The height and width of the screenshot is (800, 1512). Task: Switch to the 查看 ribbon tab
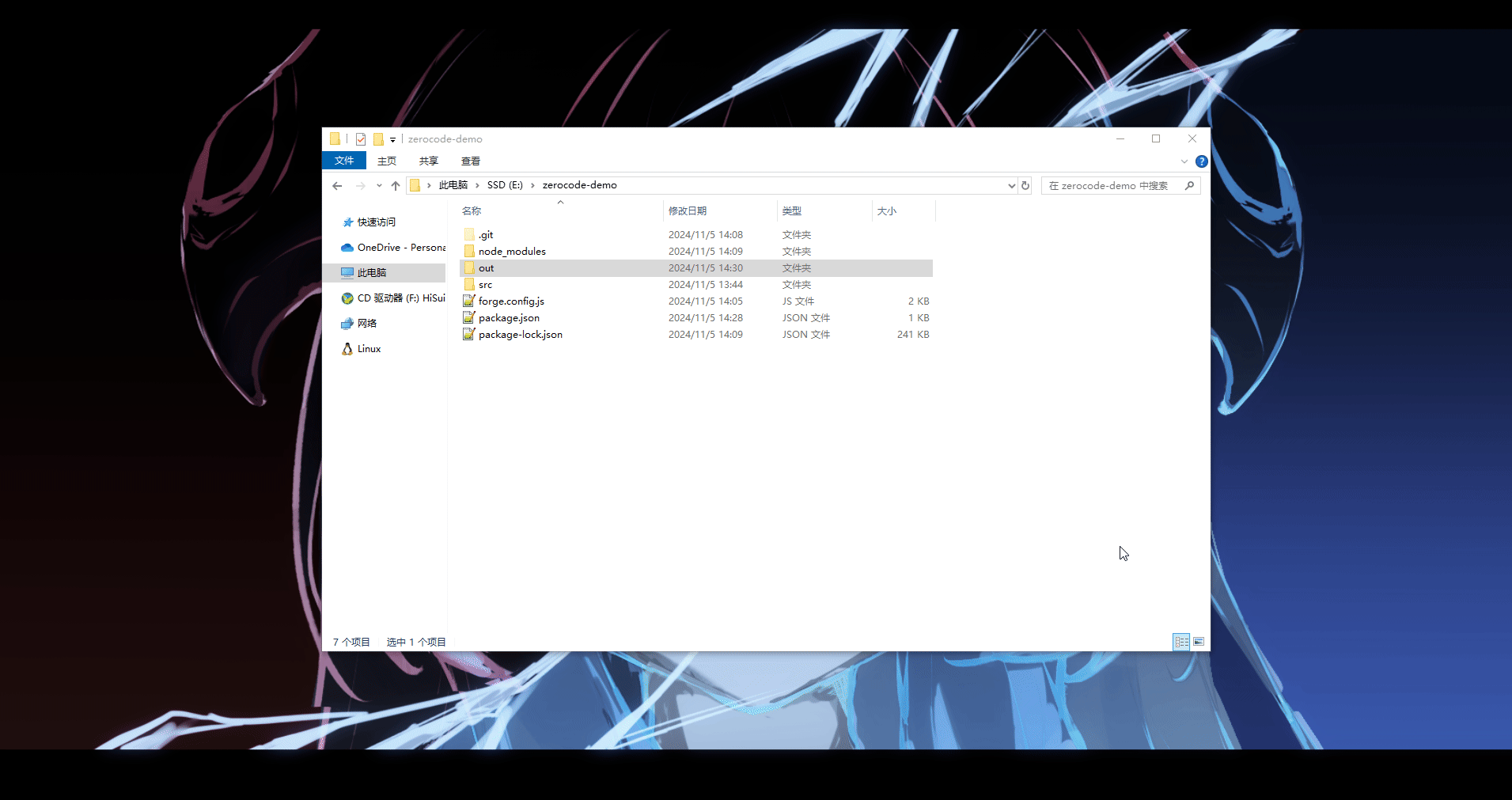tap(471, 161)
